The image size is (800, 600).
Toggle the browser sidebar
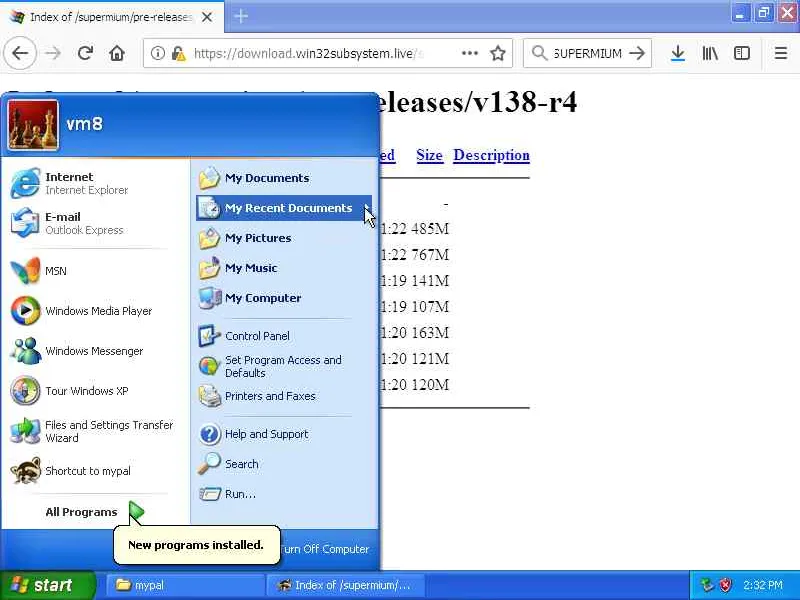point(742,53)
